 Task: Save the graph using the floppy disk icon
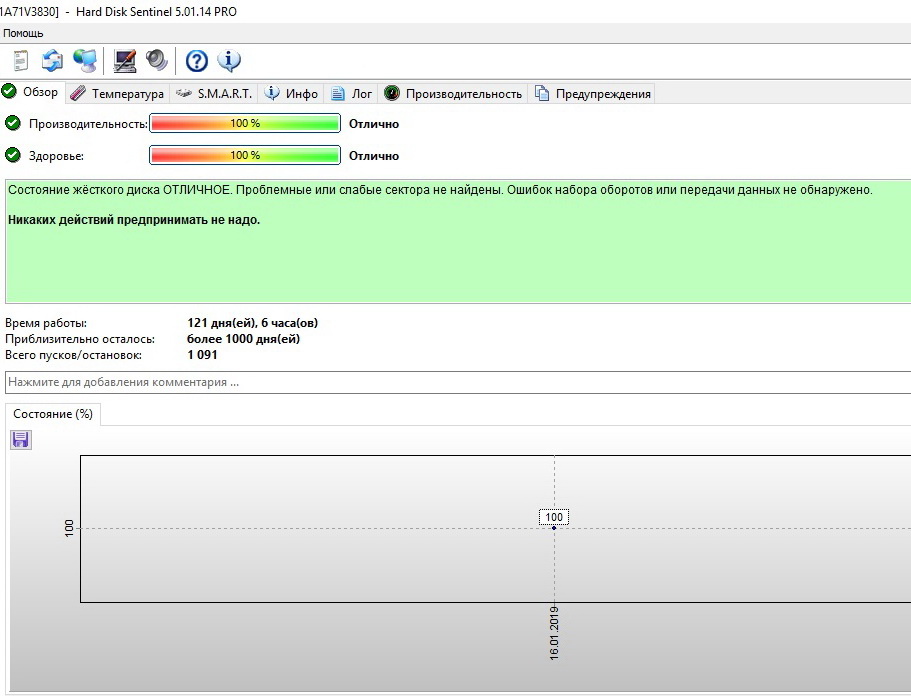click(x=21, y=440)
